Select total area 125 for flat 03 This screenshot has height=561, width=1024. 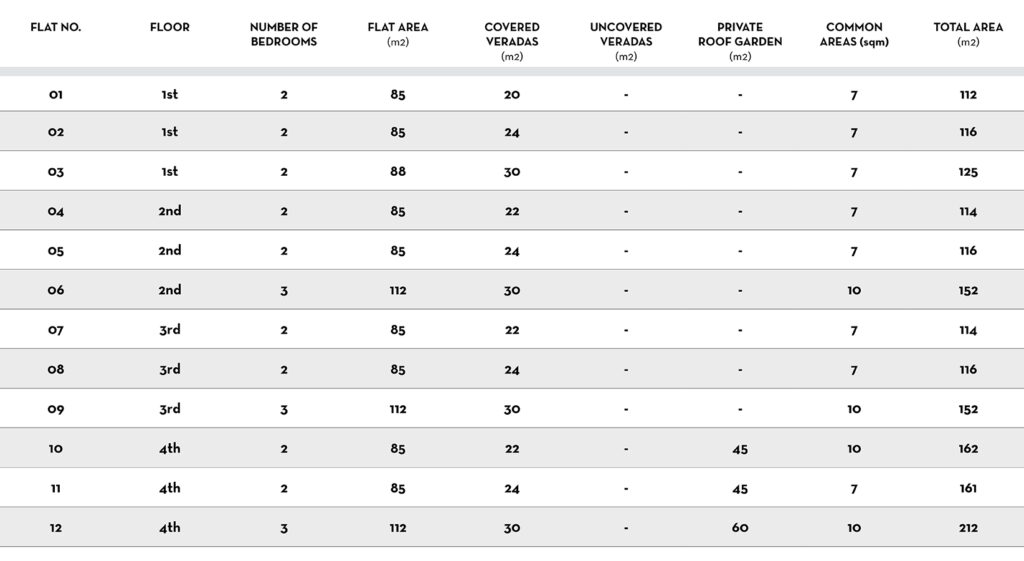(x=967, y=172)
